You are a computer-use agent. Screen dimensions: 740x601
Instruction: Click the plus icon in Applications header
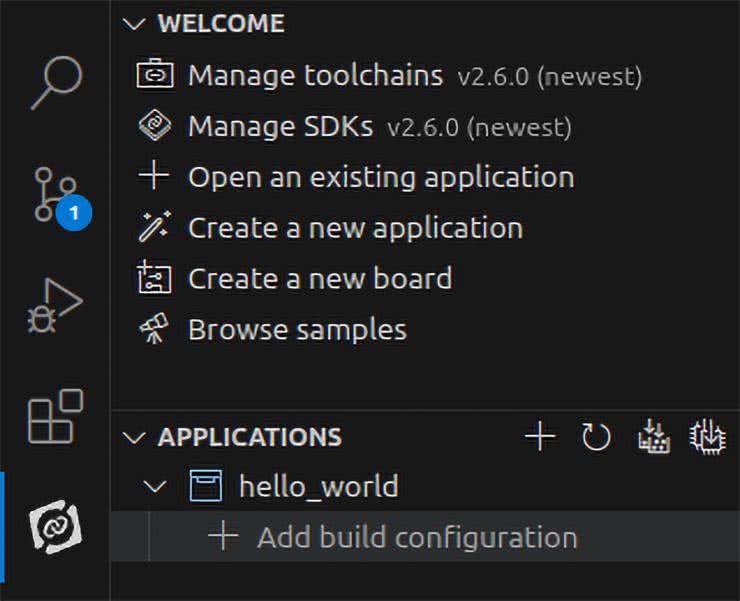point(540,437)
